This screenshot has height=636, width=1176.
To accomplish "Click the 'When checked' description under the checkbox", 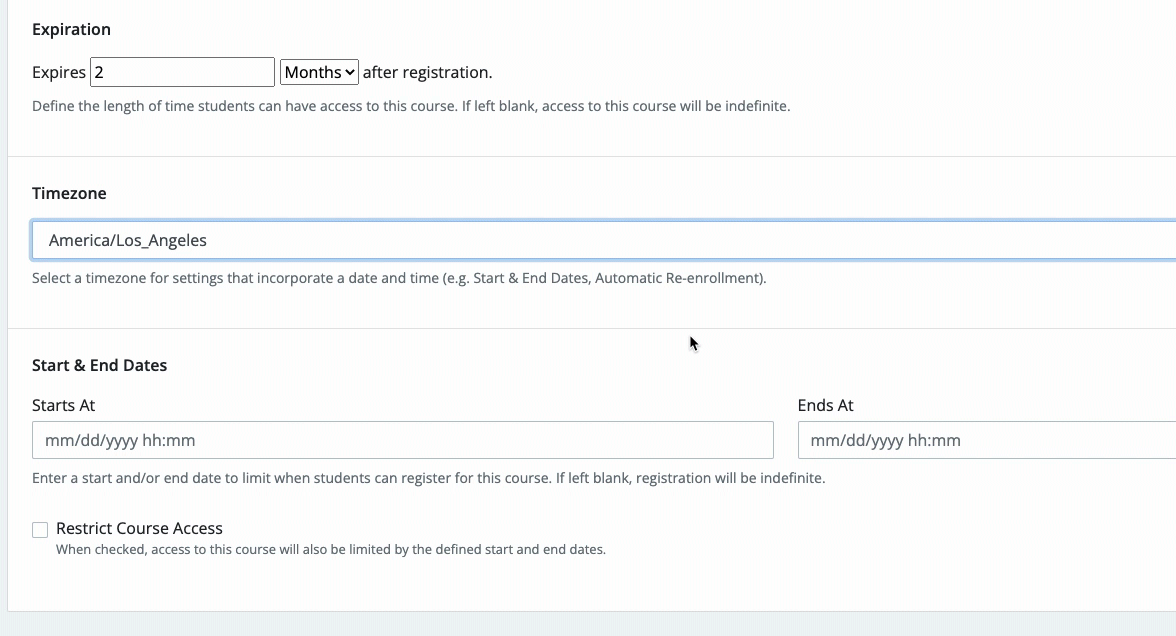I will (330, 549).
